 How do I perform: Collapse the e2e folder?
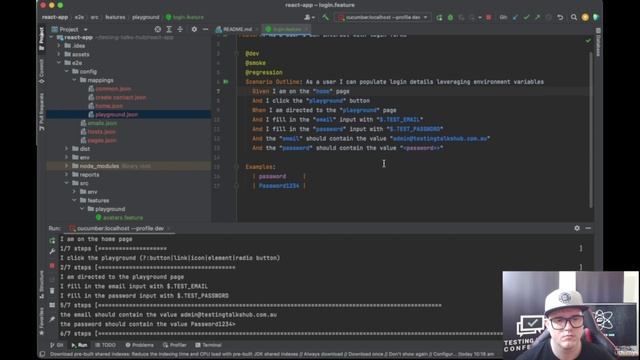(59, 63)
